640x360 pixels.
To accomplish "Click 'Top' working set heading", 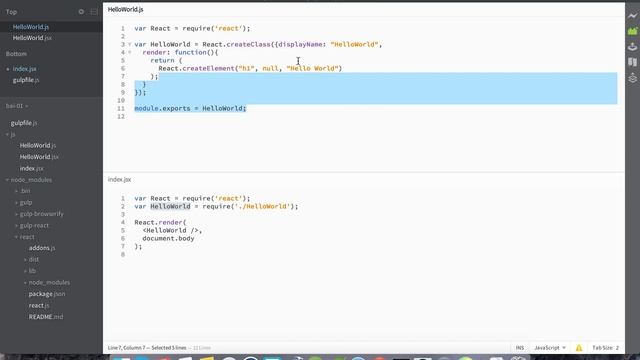I will (11, 12).
